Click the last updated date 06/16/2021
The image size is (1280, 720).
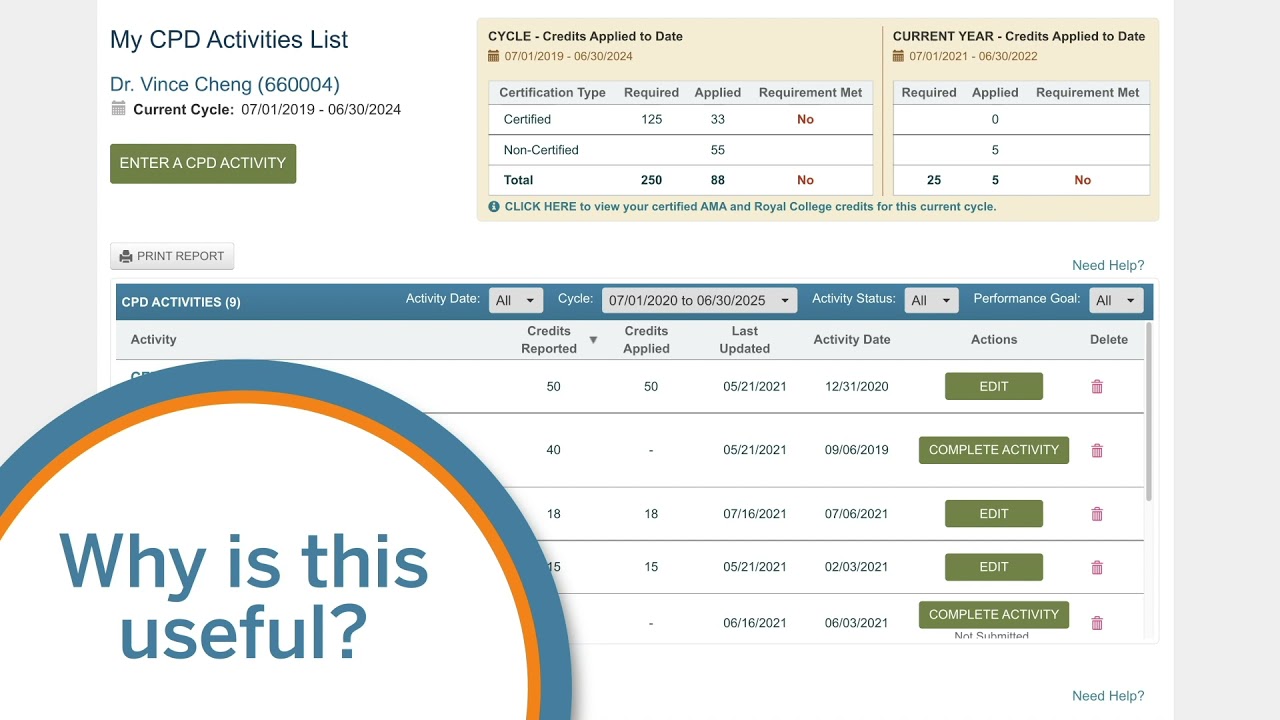click(755, 623)
